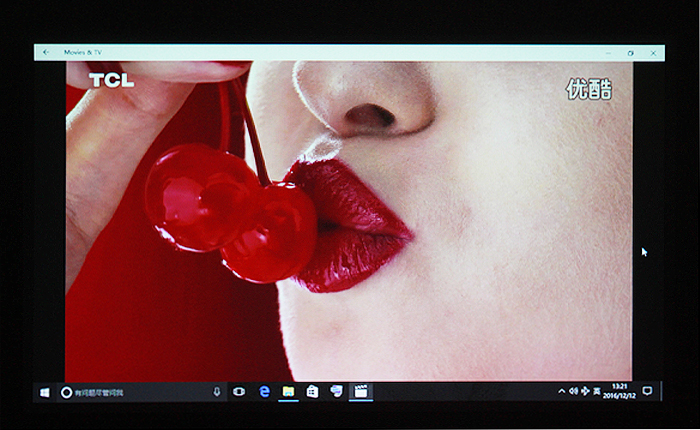This screenshot has width=700, height=430.
Task: Open the Action Center notifications icon
Action: [647, 391]
